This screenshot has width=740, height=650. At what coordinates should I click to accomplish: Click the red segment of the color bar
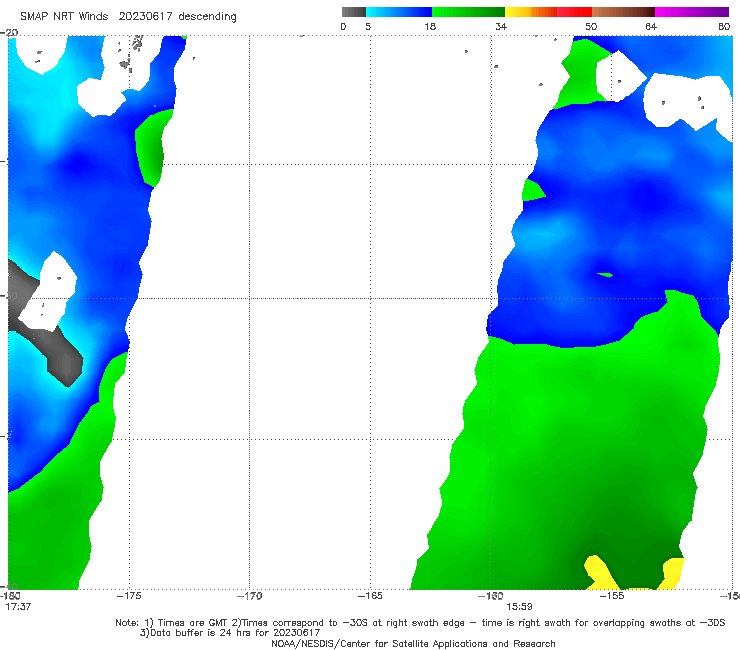[x=574, y=12]
